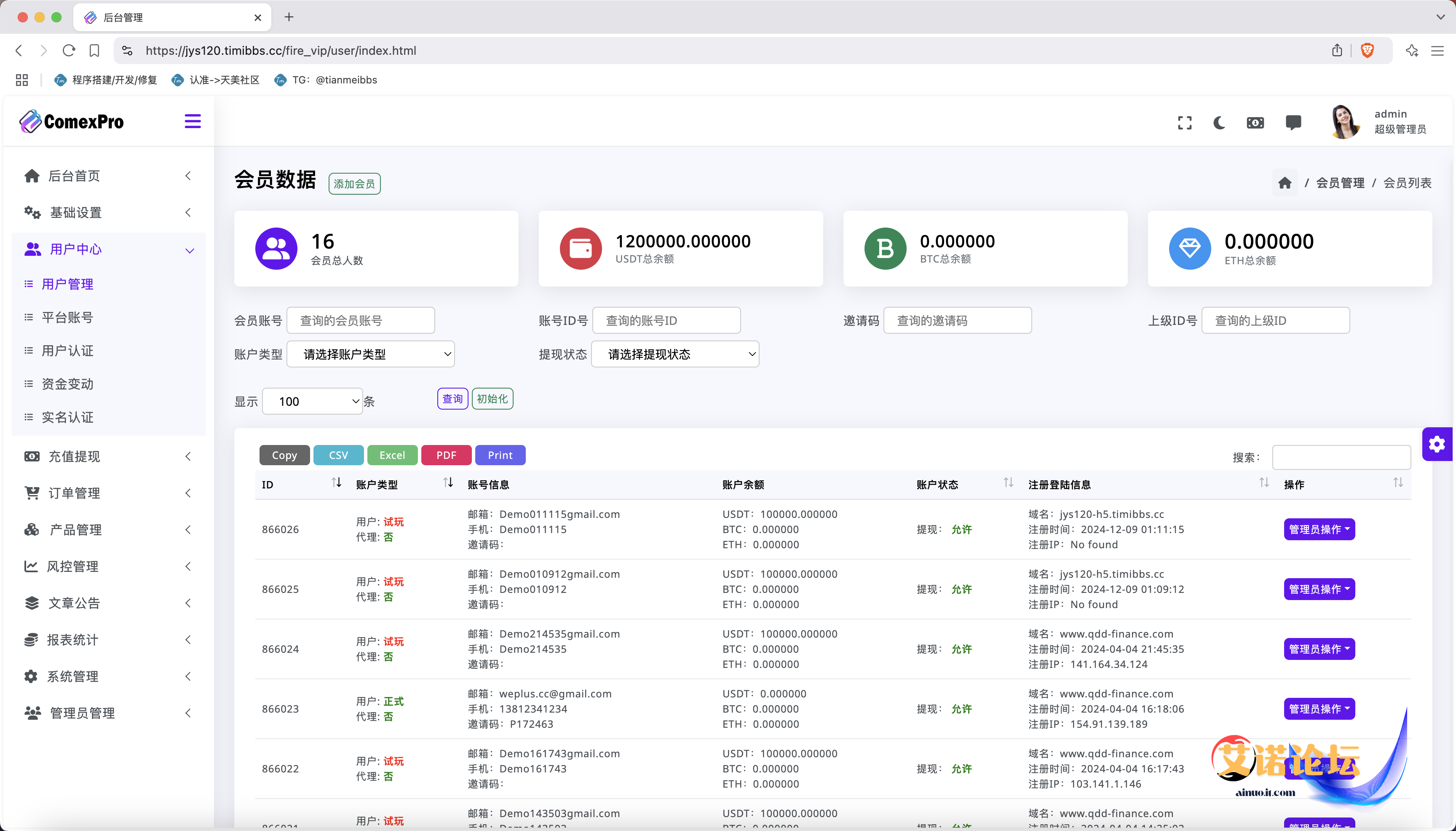Image resolution: width=1456 pixels, height=831 pixels.
Task: Open a new browser tab
Action: click(x=289, y=17)
